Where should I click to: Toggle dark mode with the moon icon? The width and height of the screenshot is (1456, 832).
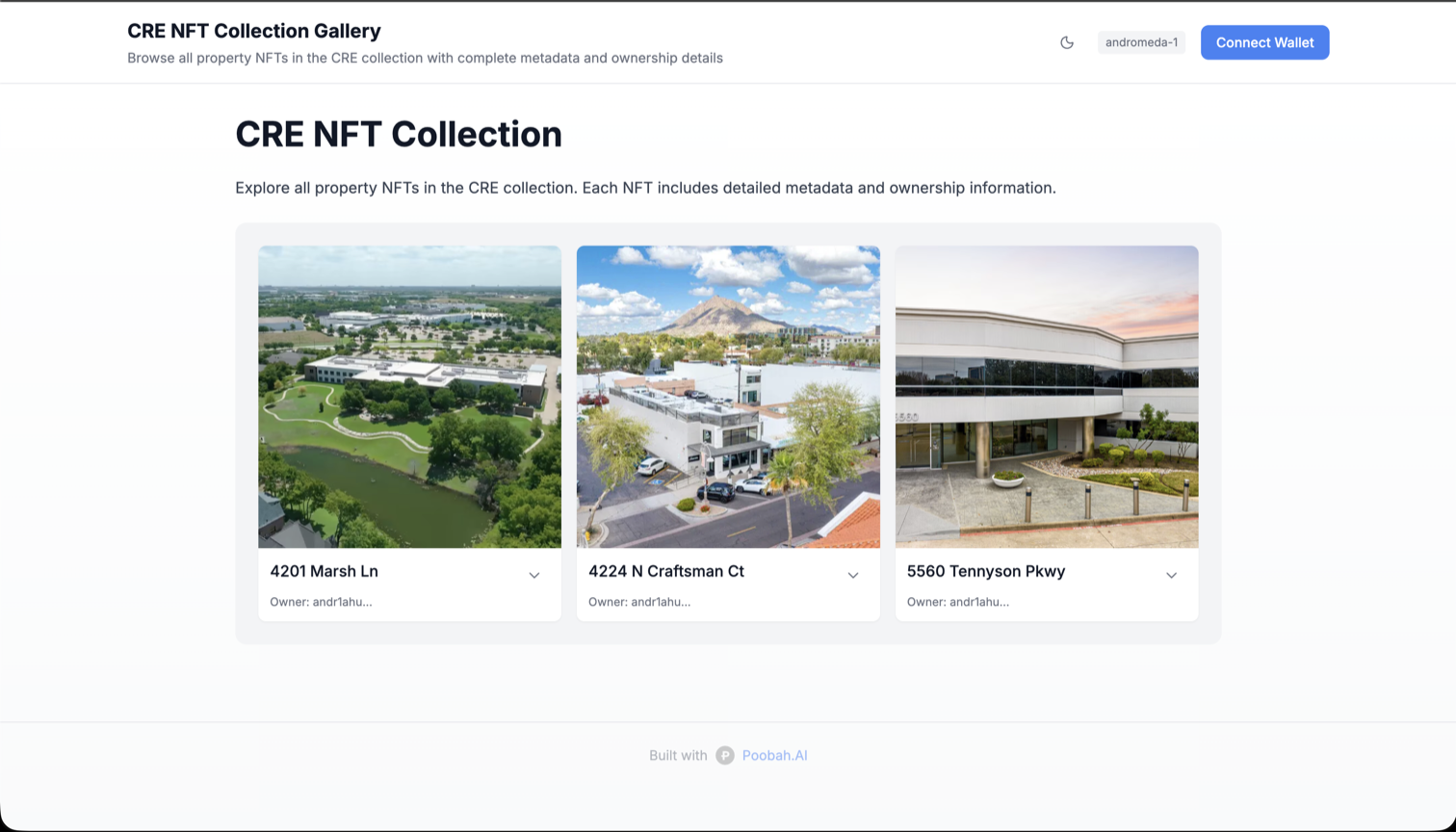pyautogui.click(x=1067, y=42)
